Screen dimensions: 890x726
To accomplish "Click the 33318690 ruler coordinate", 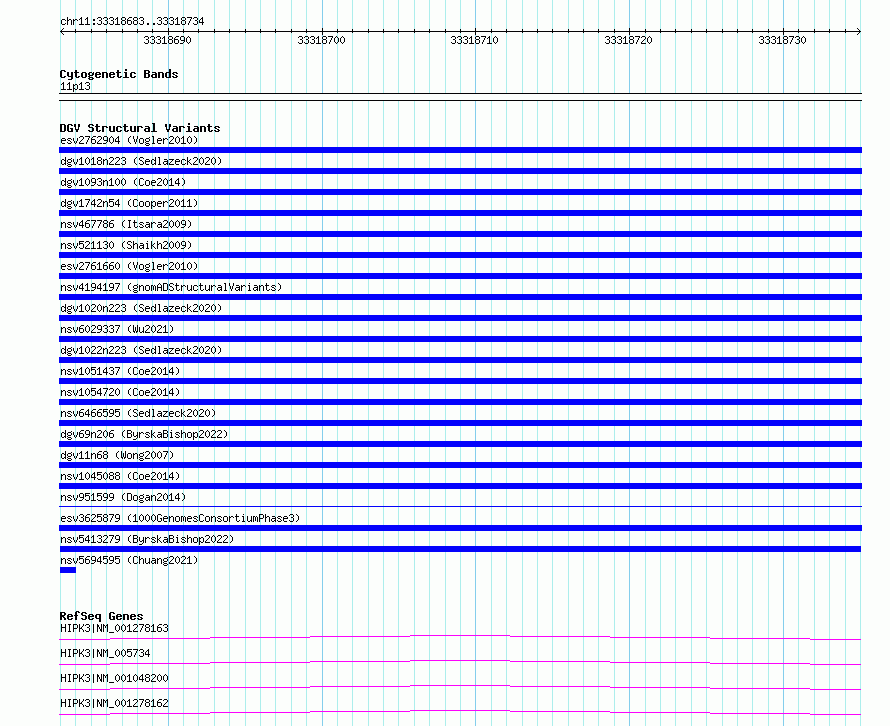I will click(167, 40).
